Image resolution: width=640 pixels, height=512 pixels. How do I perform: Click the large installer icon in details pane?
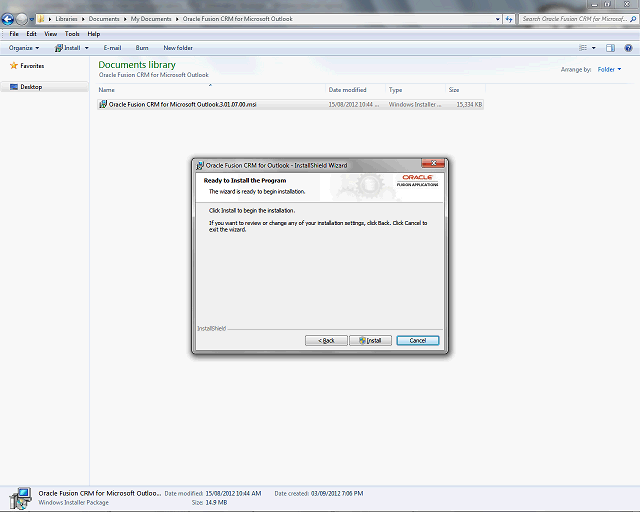click(x=20, y=498)
